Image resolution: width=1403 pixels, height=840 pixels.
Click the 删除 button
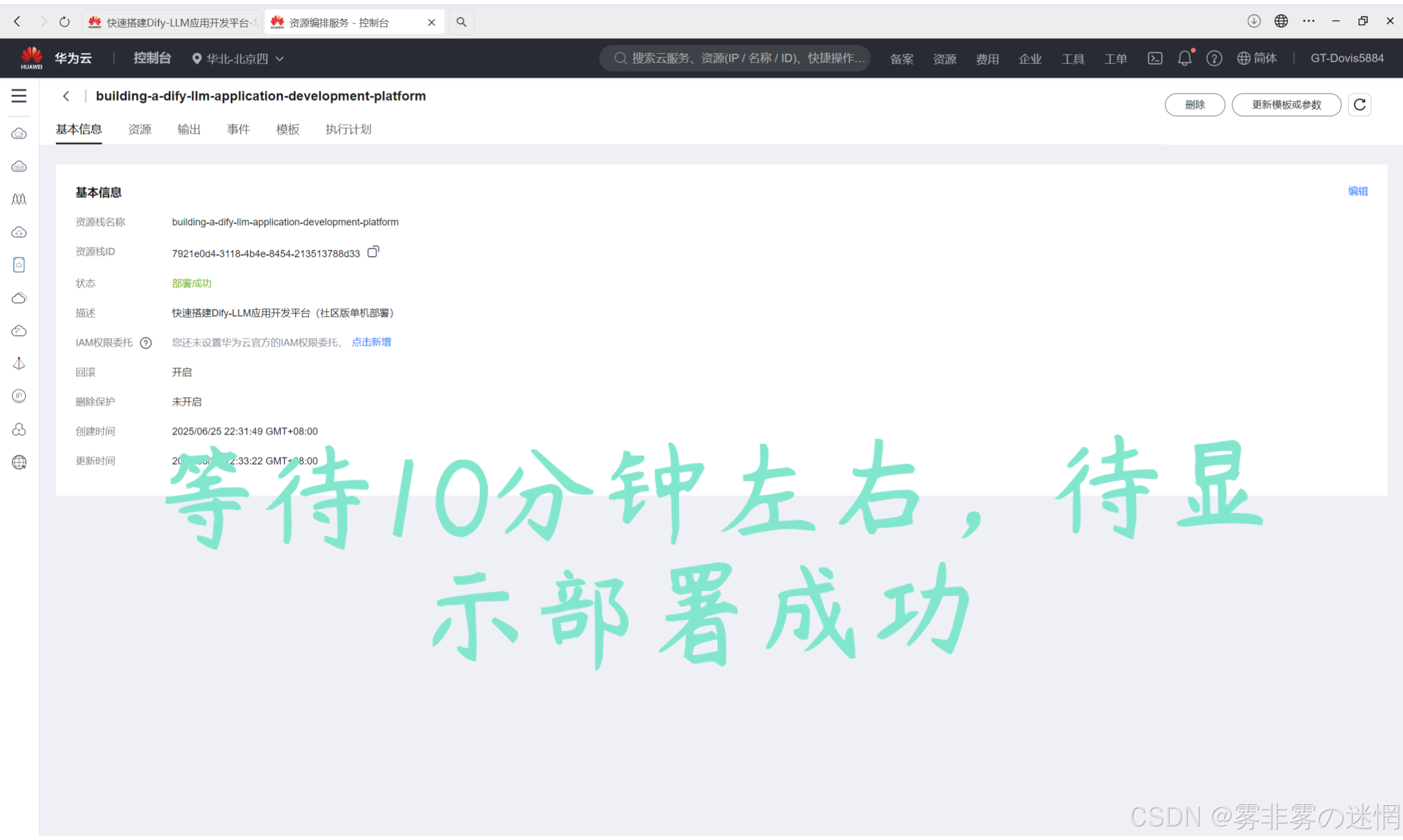[1194, 105]
